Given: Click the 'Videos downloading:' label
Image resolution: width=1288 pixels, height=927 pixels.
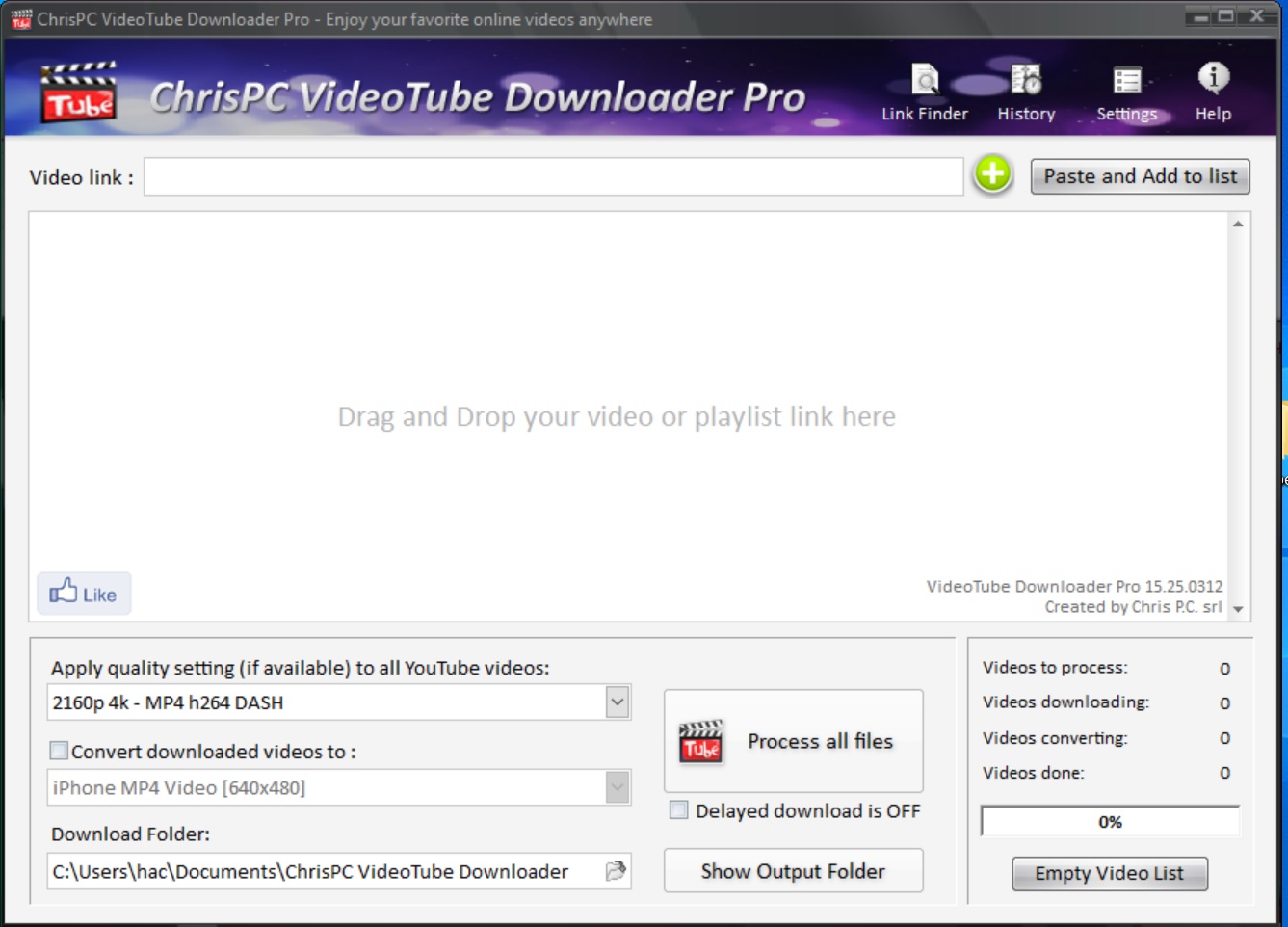Looking at the screenshot, I should coord(1065,702).
